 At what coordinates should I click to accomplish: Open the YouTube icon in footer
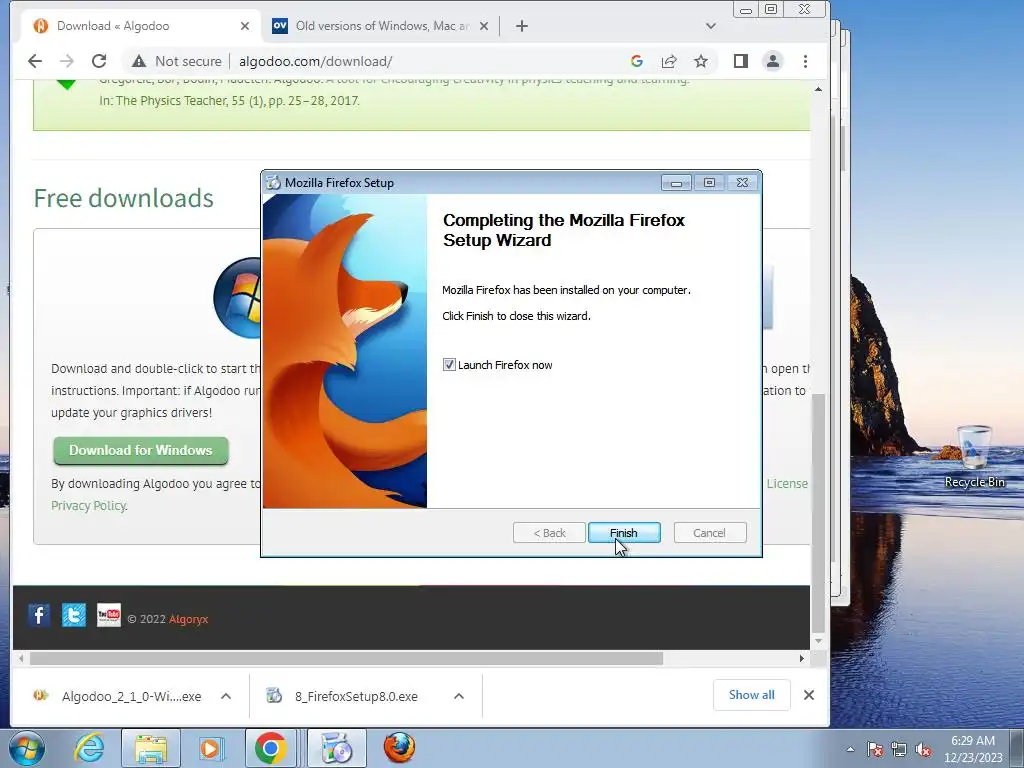pyautogui.click(x=108, y=615)
